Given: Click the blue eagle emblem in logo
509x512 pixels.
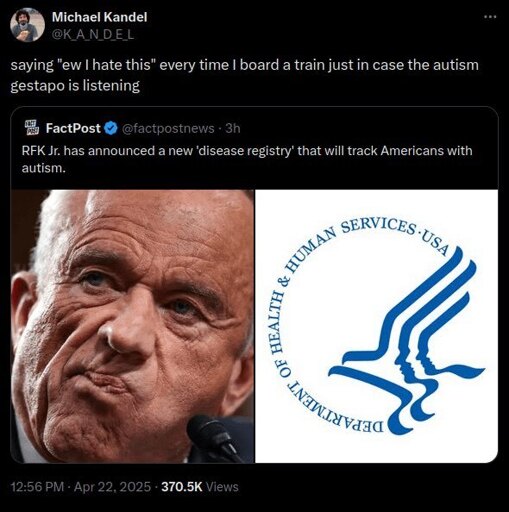Looking at the screenshot, I should (407, 340).
